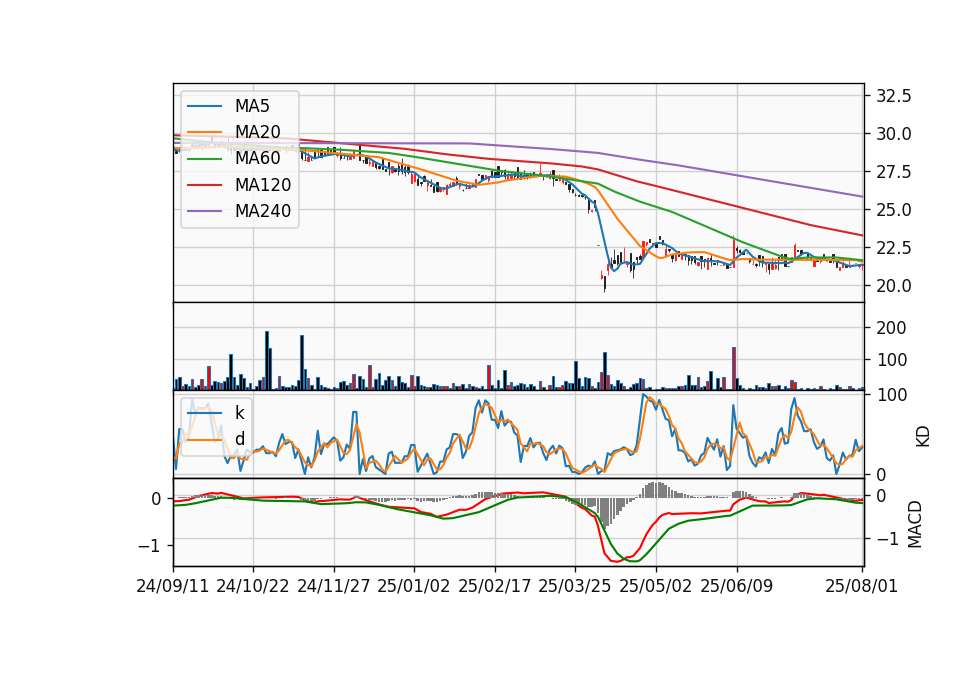Click the 25/08/01 date axis label
Image resolution: width=960 pixels, height=690 pixels.
coord(861,586)
